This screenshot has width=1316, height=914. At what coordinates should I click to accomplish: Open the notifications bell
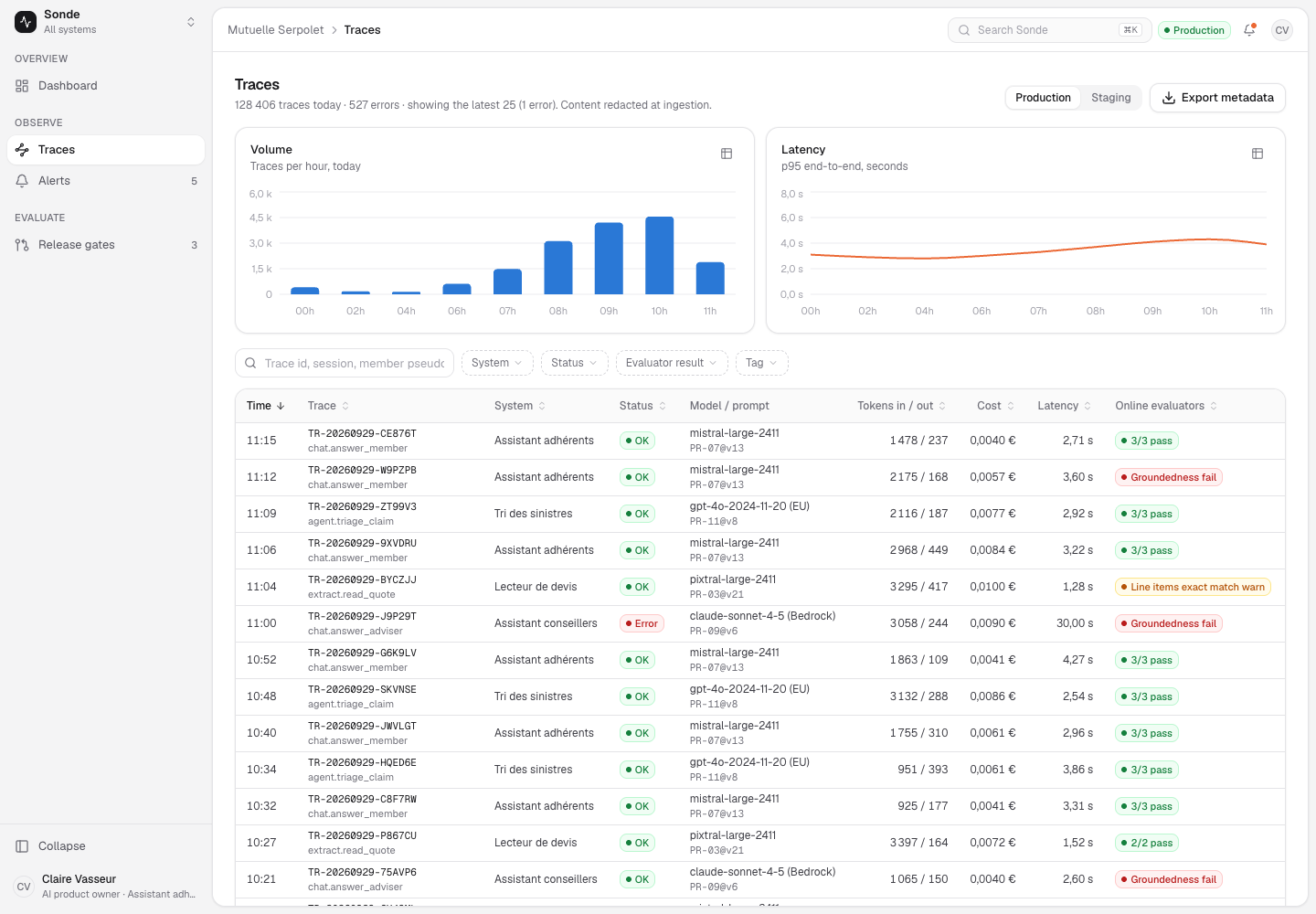1249,30
